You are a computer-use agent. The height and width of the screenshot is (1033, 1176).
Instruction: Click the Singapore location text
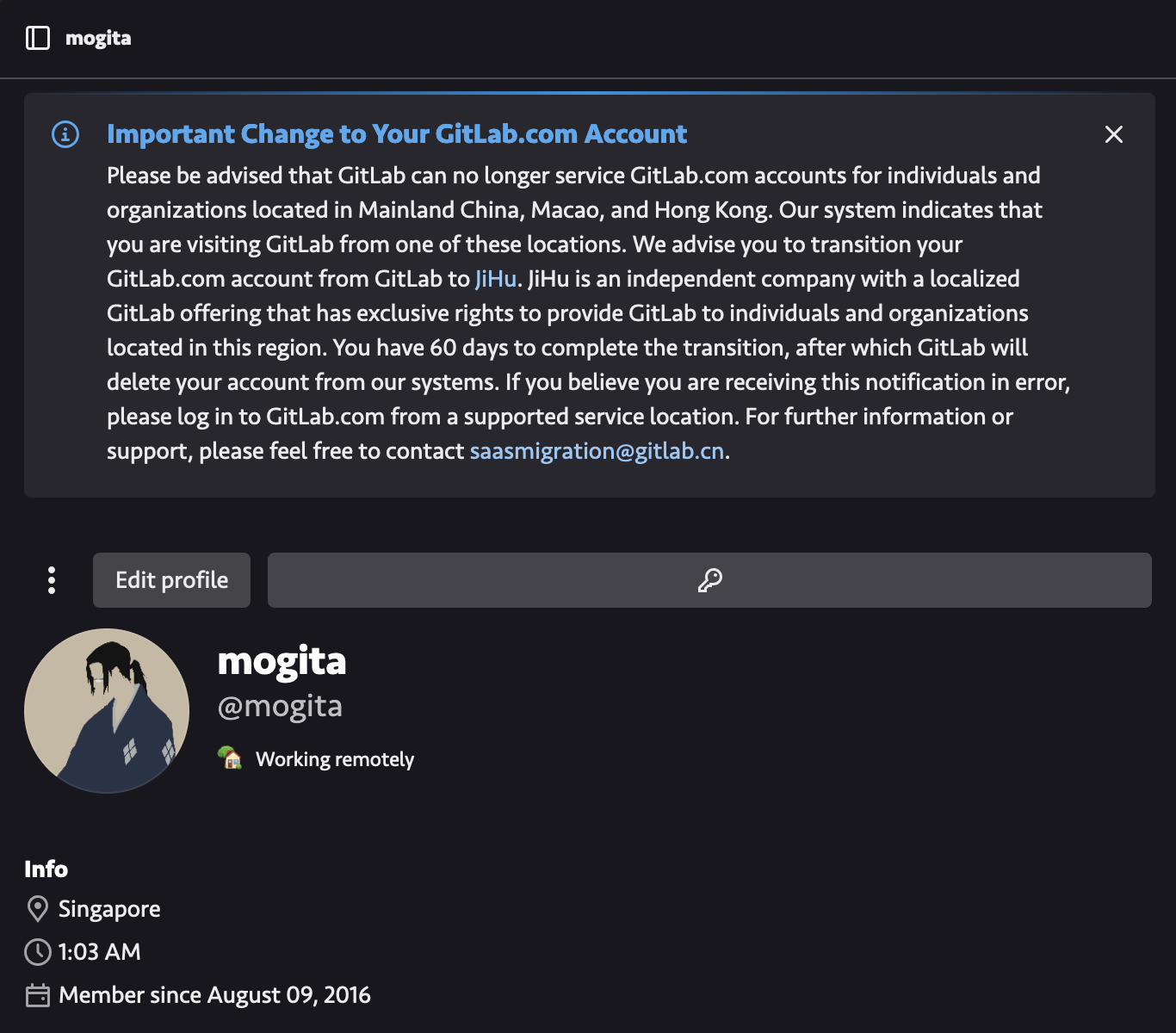click(109, 909)
